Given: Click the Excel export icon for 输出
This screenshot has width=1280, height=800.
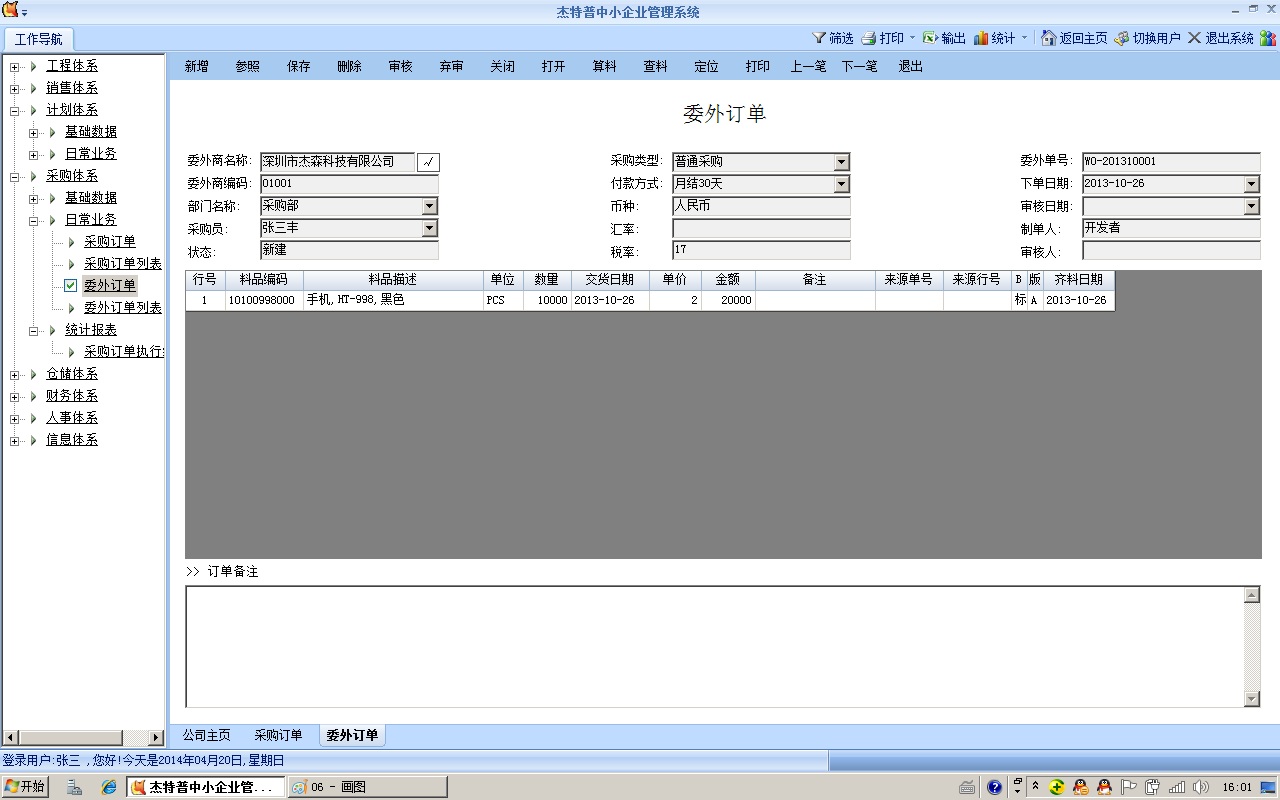Looking at the screenshot, I should (x=930, y=38).
